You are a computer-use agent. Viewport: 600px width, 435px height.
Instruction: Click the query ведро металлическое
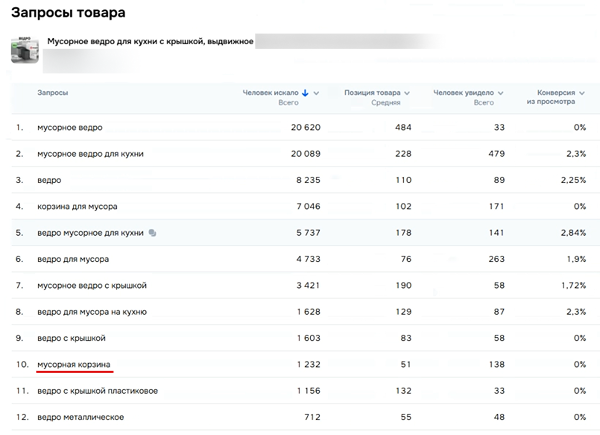coord(79,415)
